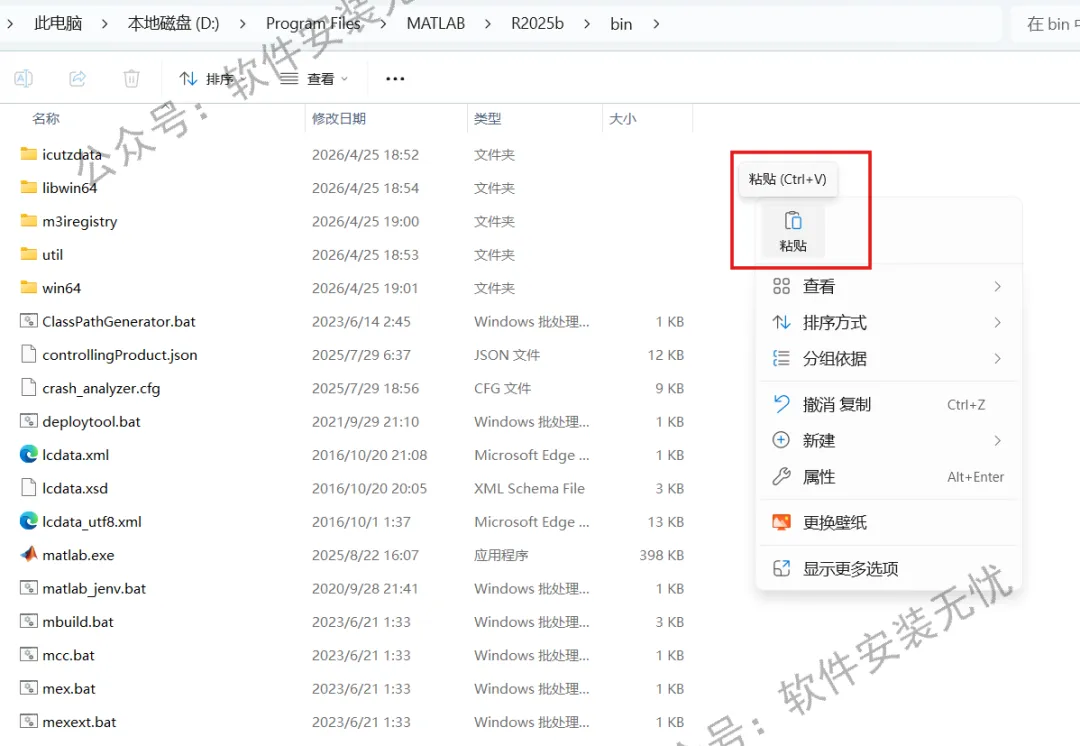Screen dimensions: 1080x746
Task: Expand chevron after MATLAB in address bar
Action: [x=488, y=24]
